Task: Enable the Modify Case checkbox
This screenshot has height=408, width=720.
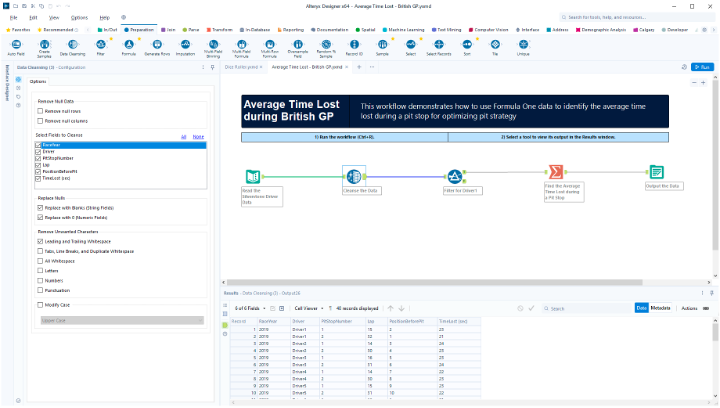Action: 40,305
